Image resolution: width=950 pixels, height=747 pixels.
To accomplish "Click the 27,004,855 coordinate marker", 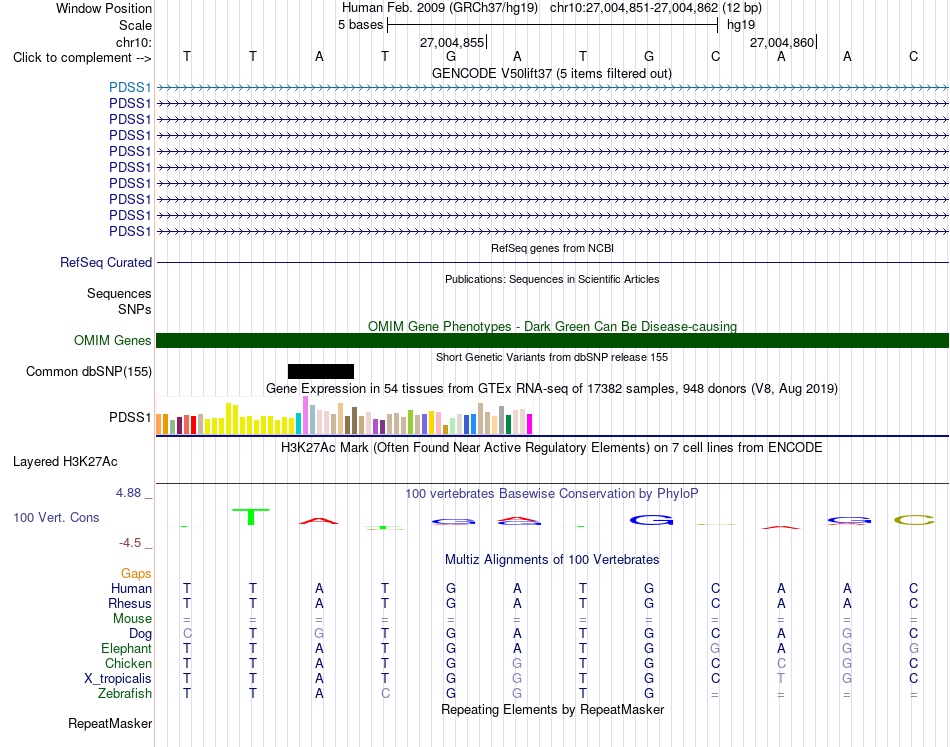I will click(452, 42).
